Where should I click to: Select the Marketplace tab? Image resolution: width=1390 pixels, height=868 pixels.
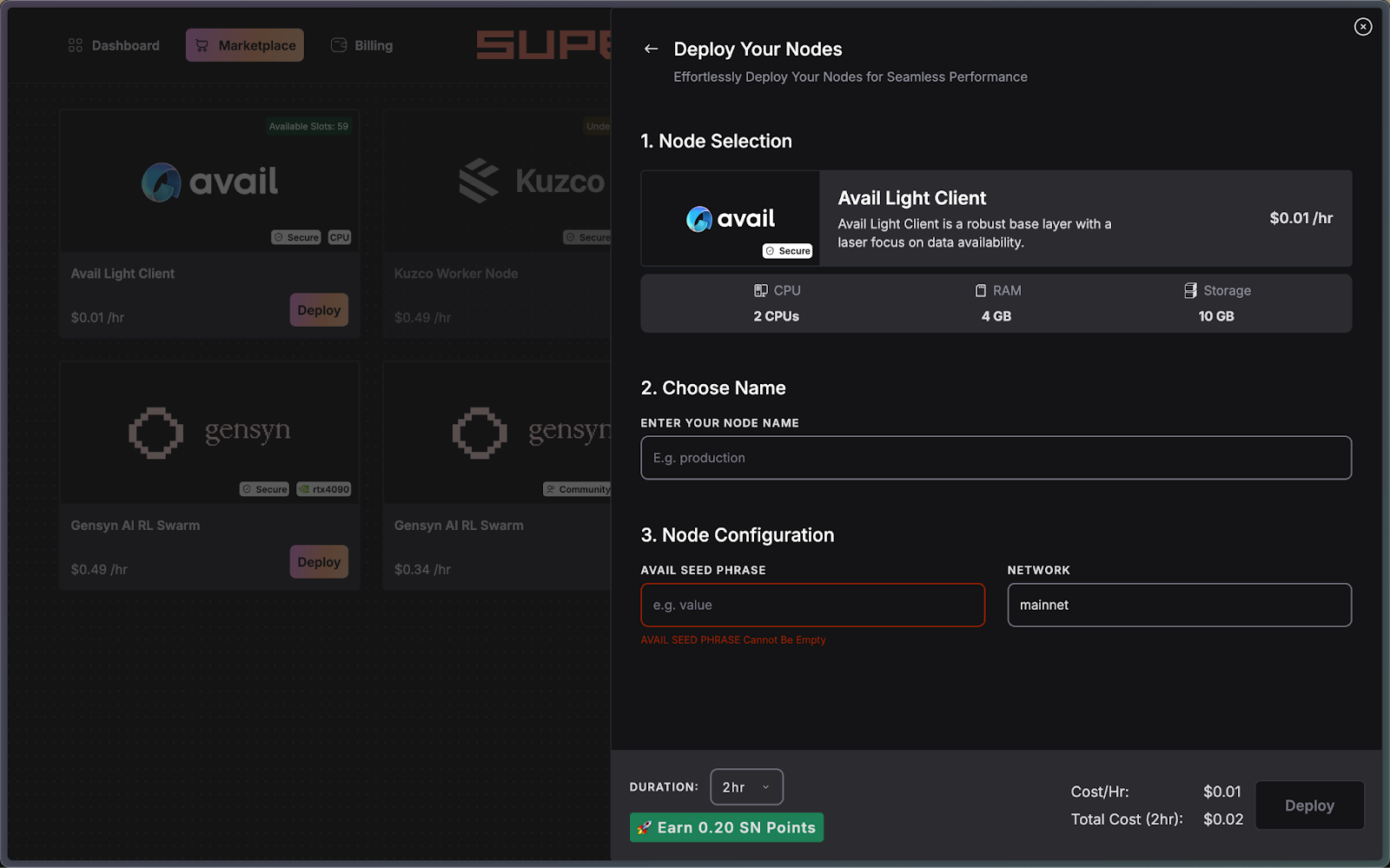click(245, 45)
